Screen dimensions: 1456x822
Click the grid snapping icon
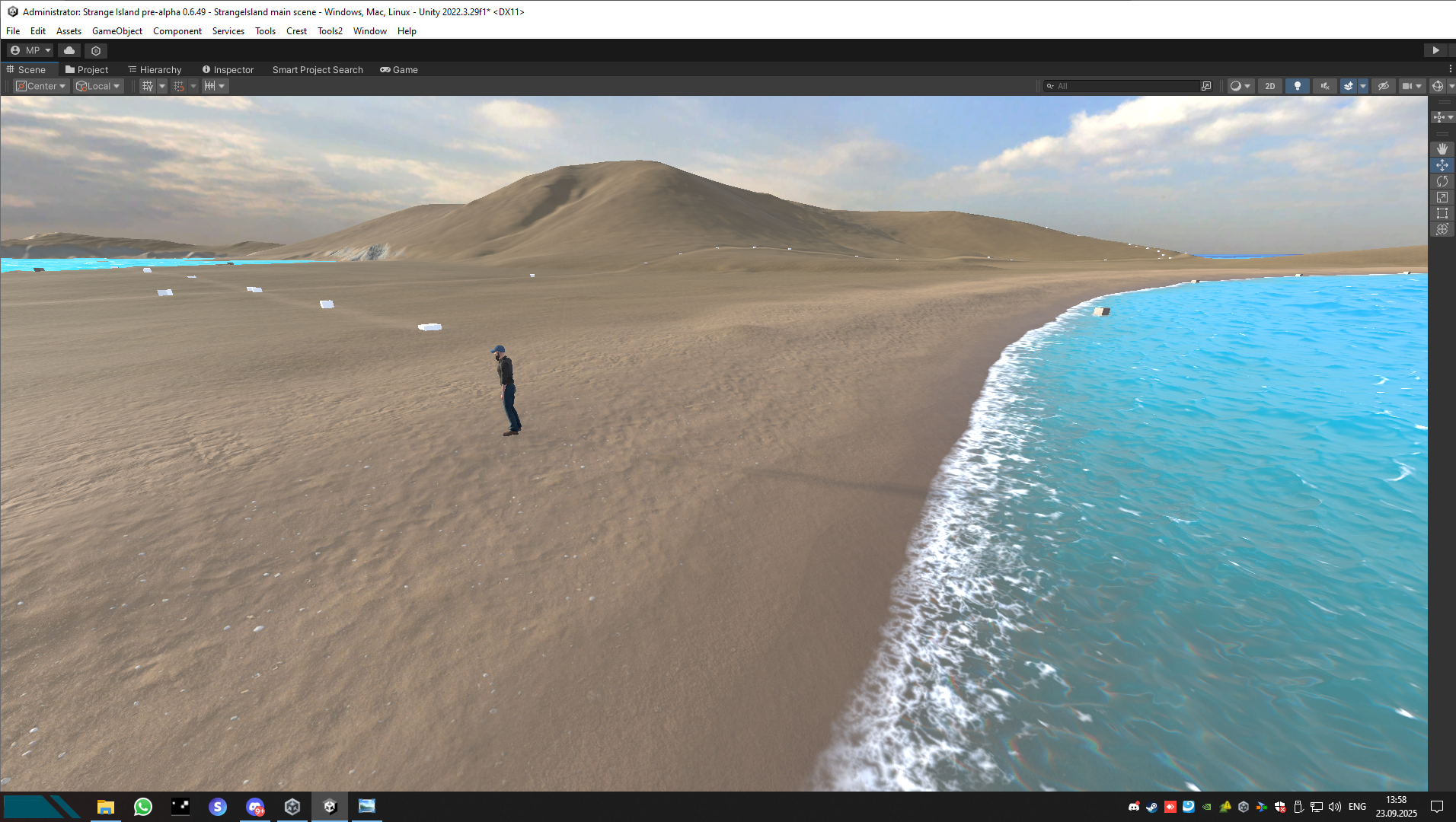[179, 86]
